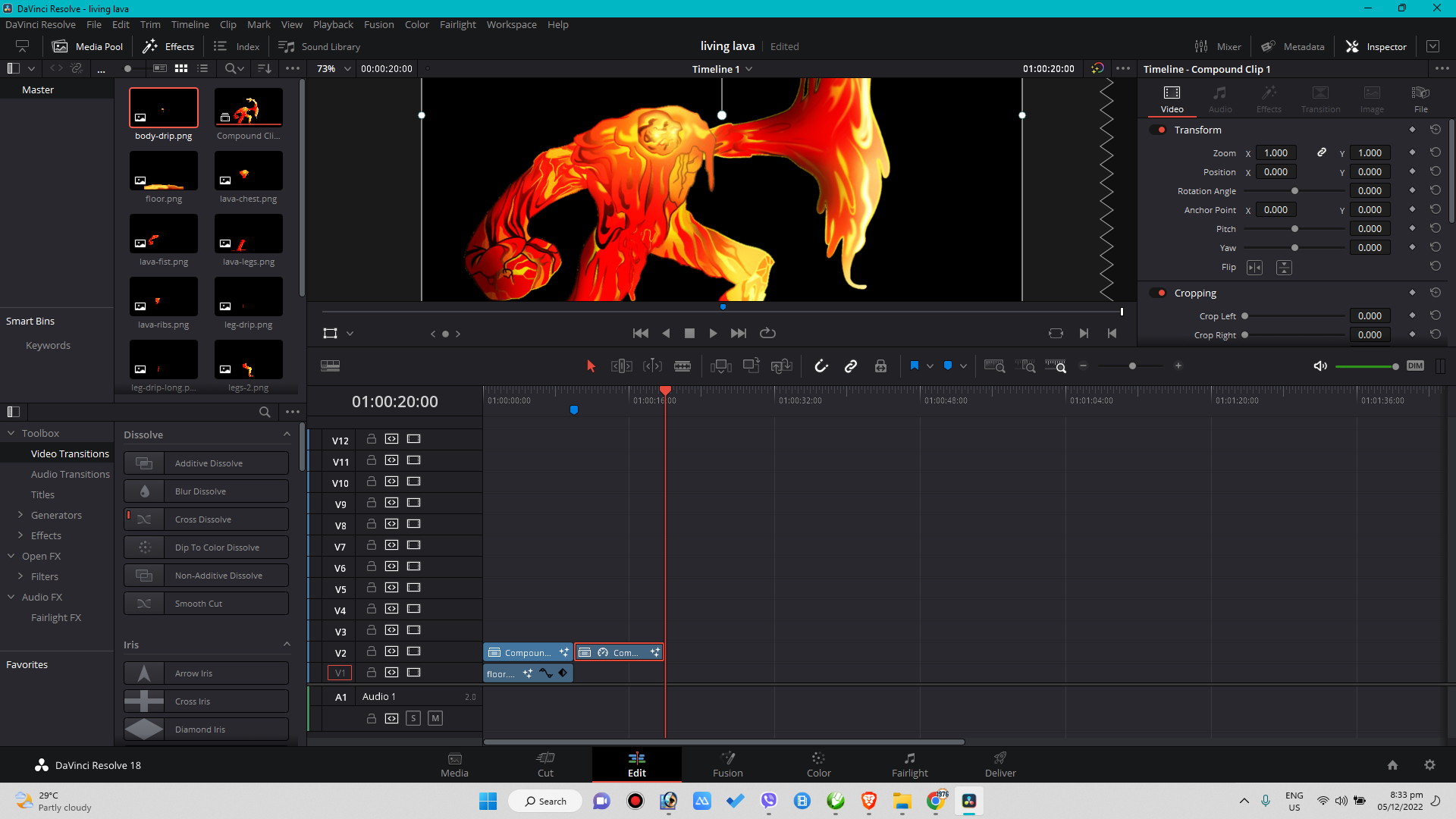Expand the Generators toolbox category
Image resolution: width=1456 pixels, height=819 pixels.
20,515
